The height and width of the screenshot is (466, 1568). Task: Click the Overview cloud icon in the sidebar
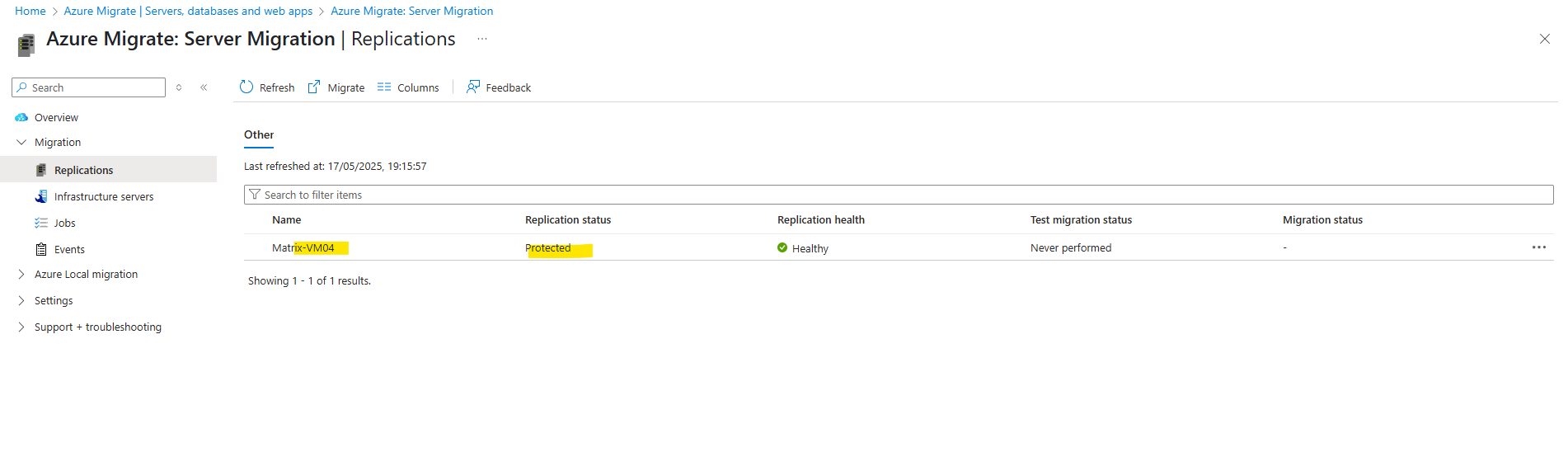coord(21,117)
